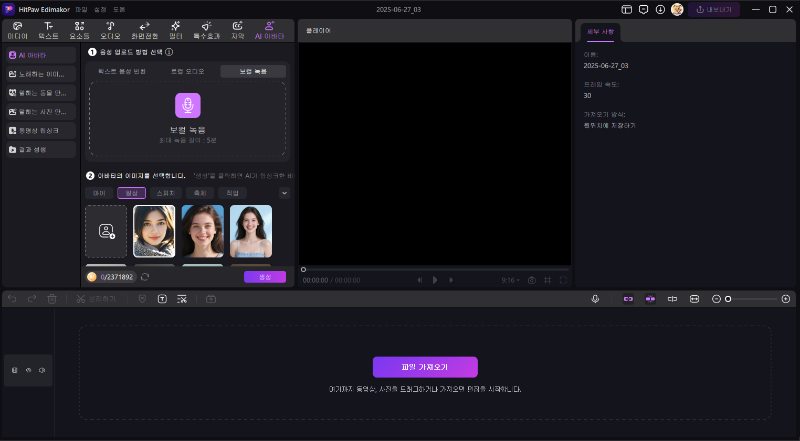Viewport: 800px width, 441px height.
Task: Click the player progress bar handle
Action: coord(304,270)
